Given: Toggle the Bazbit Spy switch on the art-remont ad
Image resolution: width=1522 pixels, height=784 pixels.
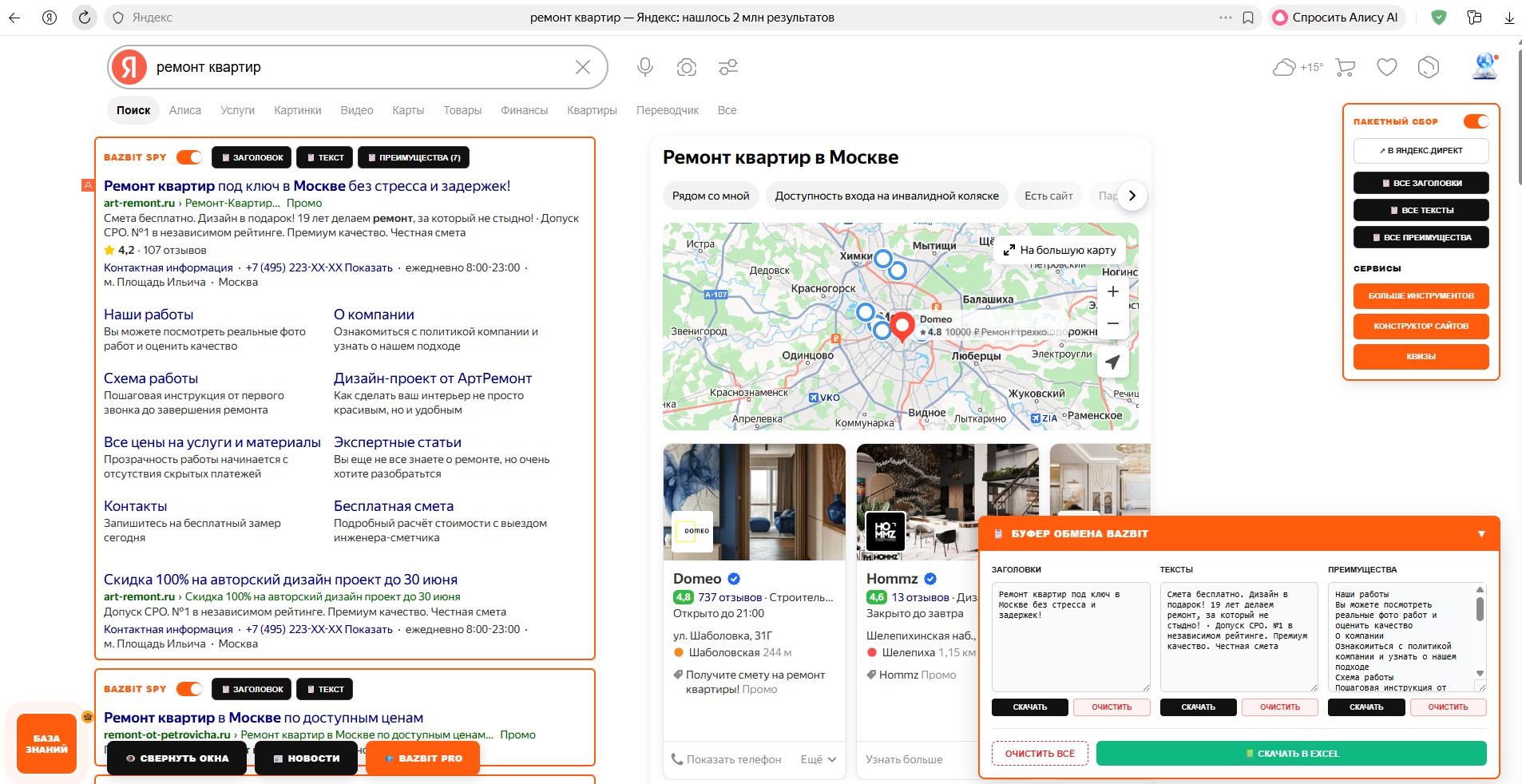Looking at the screenshot, I should 189,157.
